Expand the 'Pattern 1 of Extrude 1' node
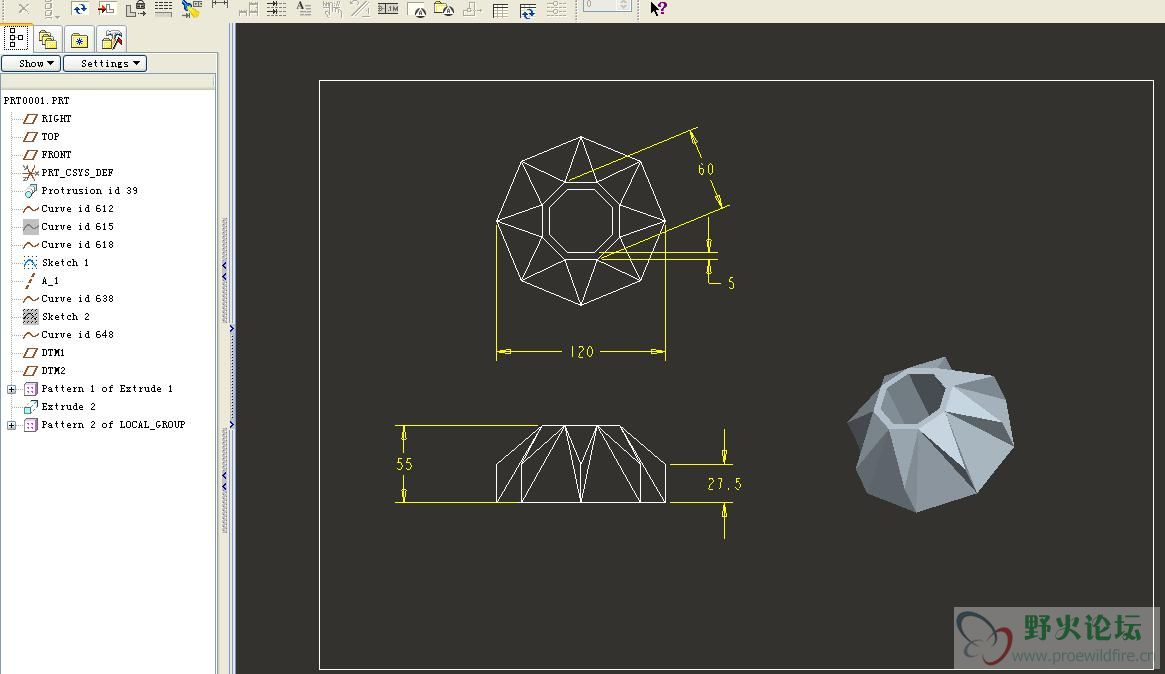Image resolution: width=1165 pixels, height=674 pixels. tap(11, 389)
